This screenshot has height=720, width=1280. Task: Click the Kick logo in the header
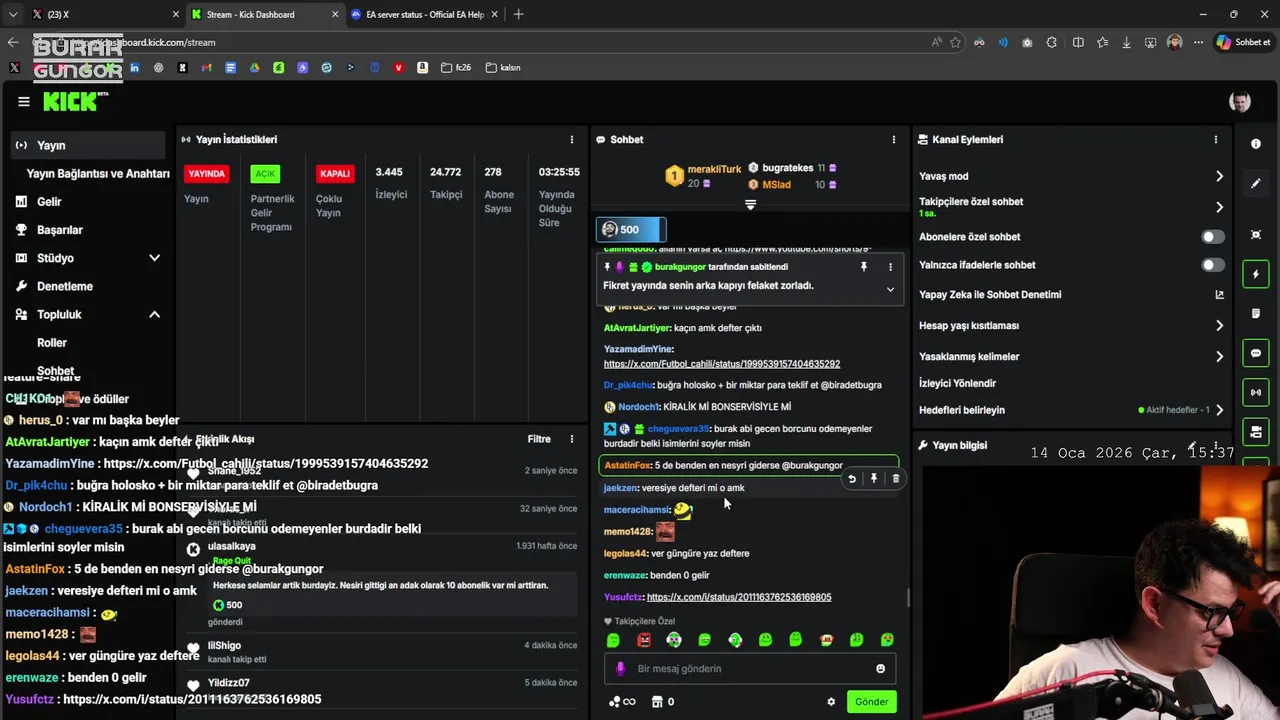click(75, 101)
